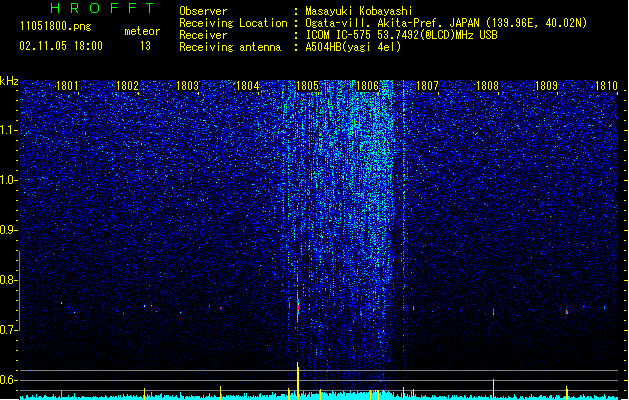Click the 1804 time axis label
This screenshot has width=629, height=400.
(x=248, y=85)
